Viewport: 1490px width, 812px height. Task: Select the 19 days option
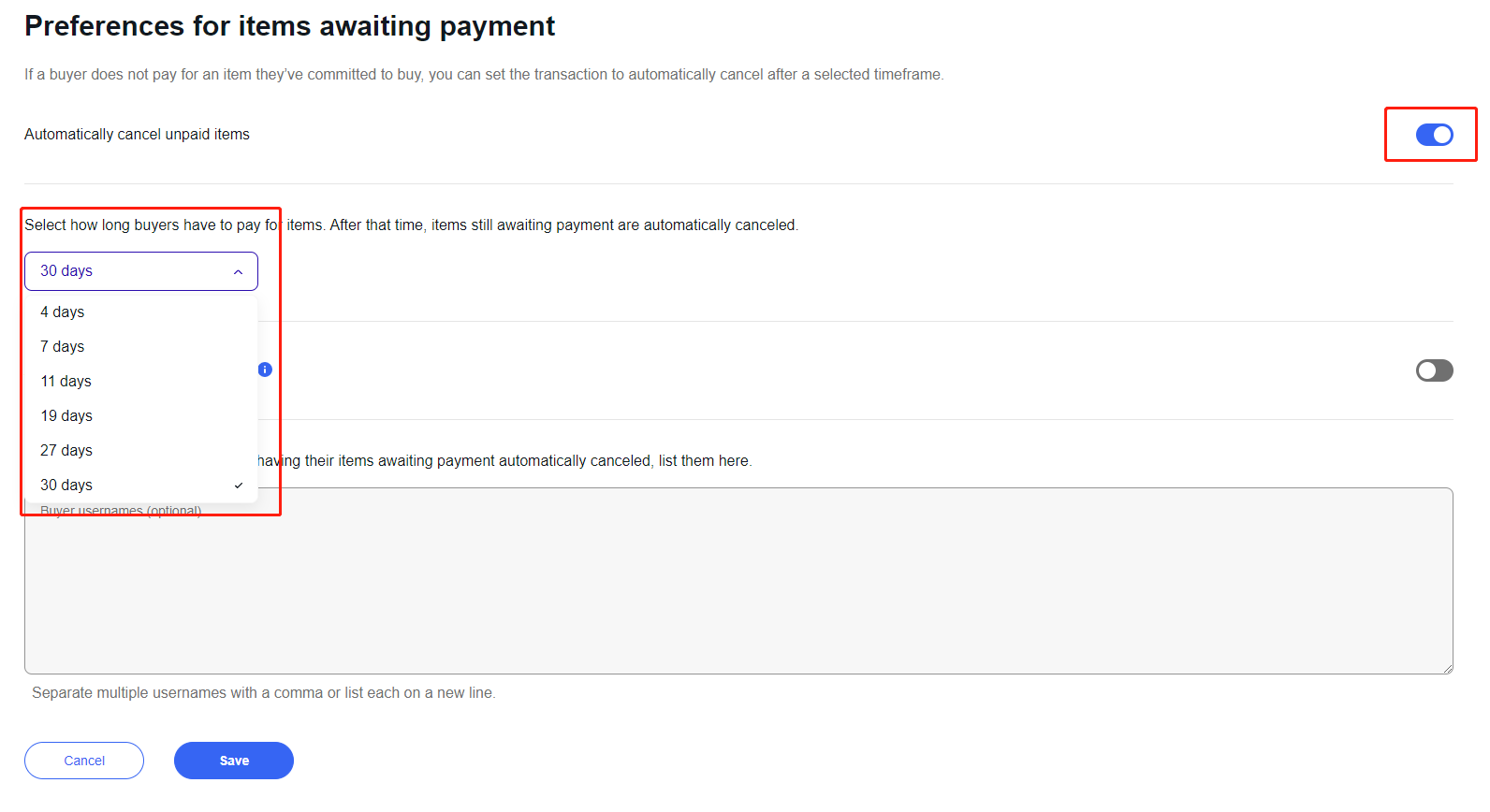tap(66, 416)
